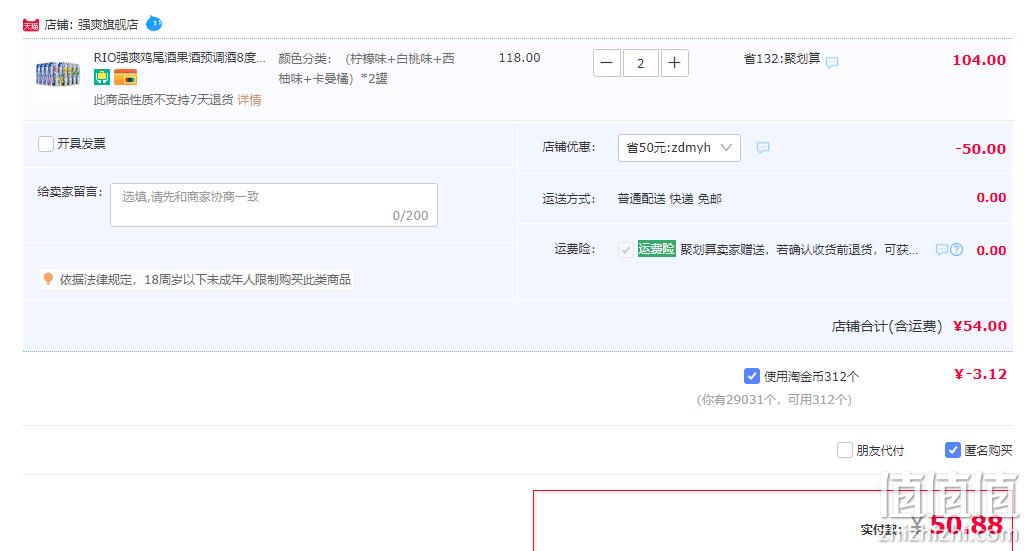
Task: Increase quantity with the plus button
Action: coord(675,63)
